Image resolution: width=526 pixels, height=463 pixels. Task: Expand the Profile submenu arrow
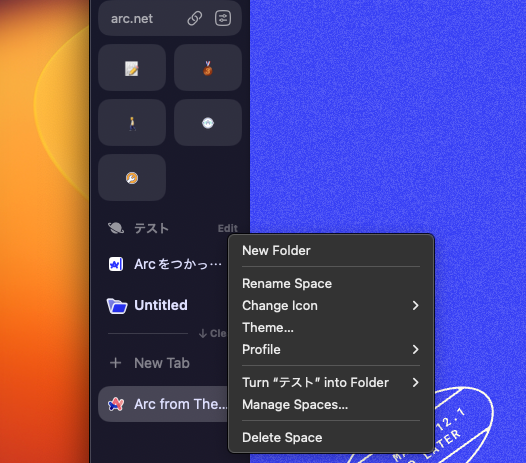(416, 350)
